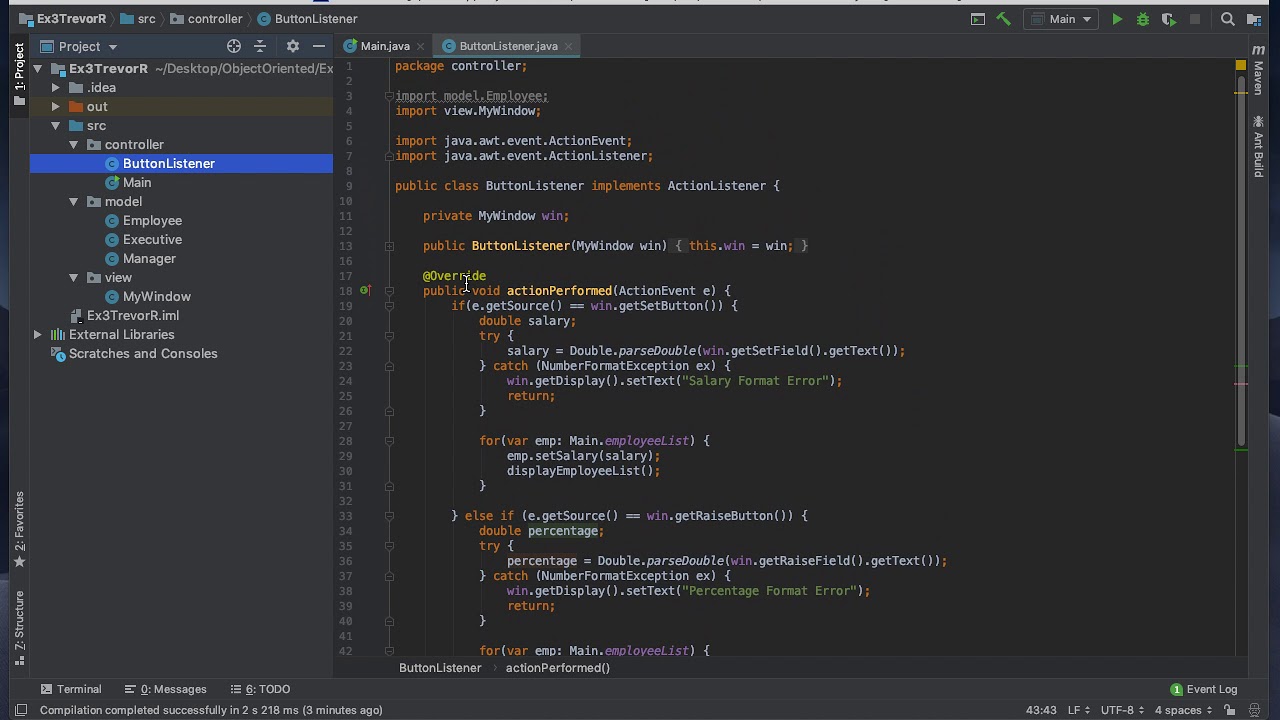Build project with the hammer icon

[x=1004, y=19]
